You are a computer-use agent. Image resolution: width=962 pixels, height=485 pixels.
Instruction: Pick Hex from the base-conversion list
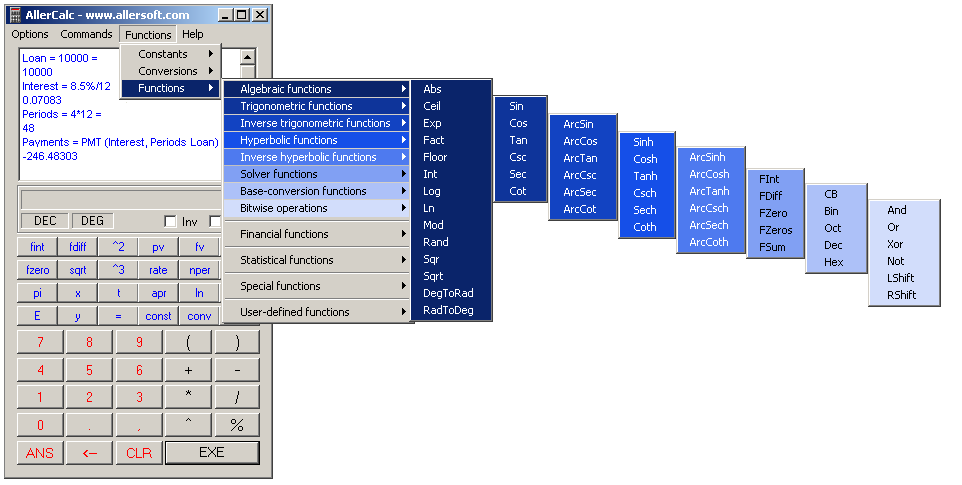pyautogui.click(x=833, y=262)
